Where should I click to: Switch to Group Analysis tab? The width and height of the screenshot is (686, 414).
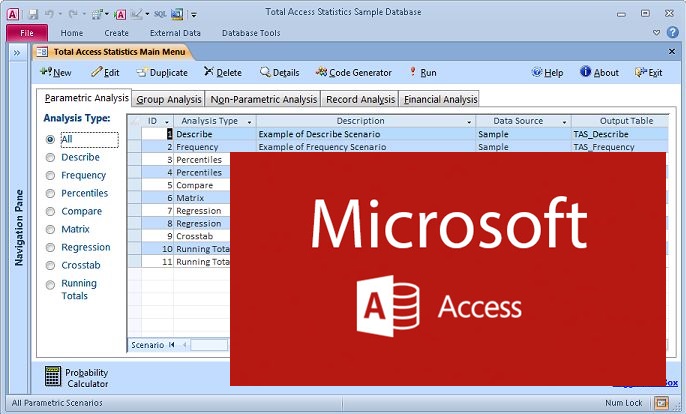pyautogui.click(x=168, y=99)
